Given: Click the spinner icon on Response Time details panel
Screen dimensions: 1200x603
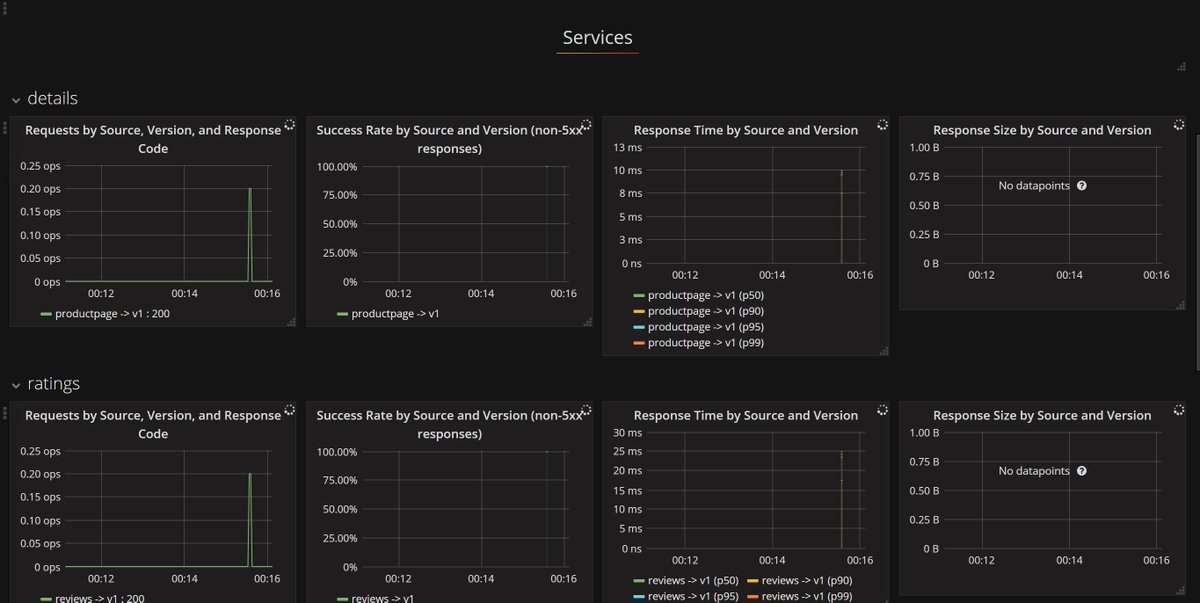Looking at the screenshot, I should [x=882, y=124].
